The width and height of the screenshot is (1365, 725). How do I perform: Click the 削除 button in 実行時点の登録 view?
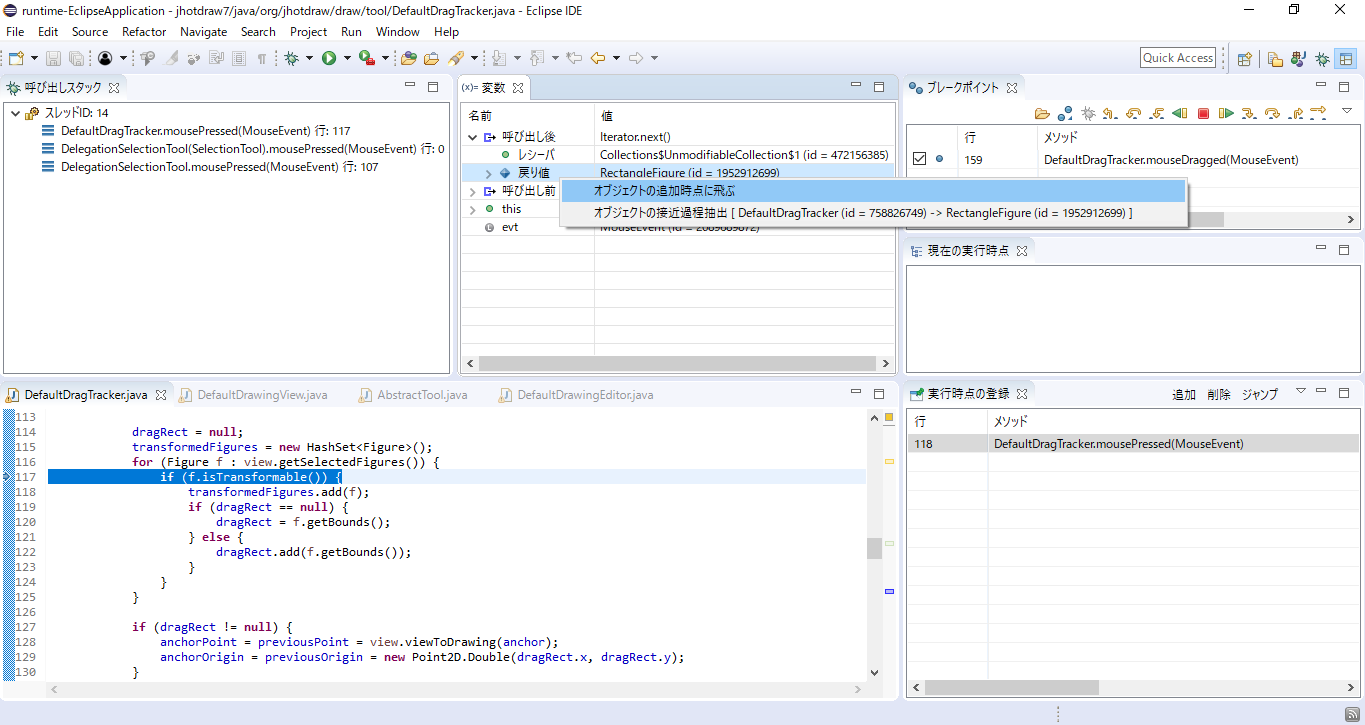(x=1218, y=395)
